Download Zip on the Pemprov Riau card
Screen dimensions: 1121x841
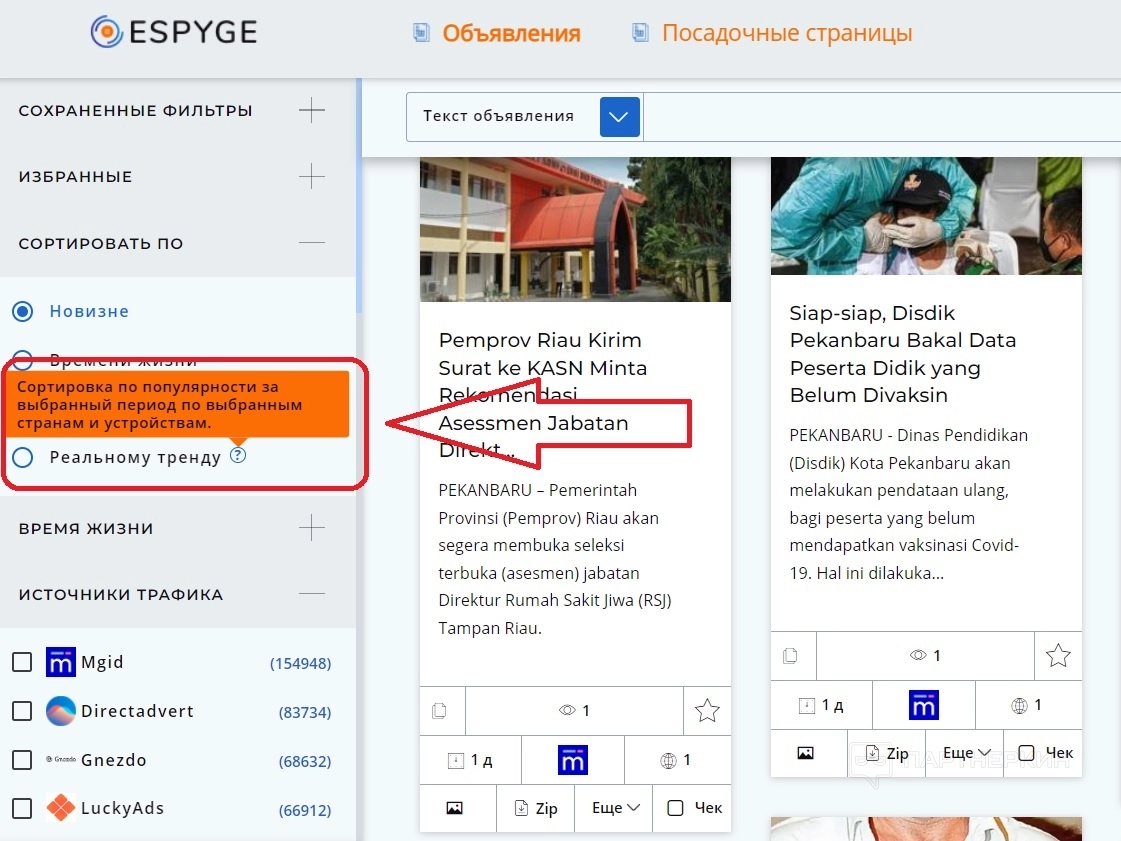point(536,808)
